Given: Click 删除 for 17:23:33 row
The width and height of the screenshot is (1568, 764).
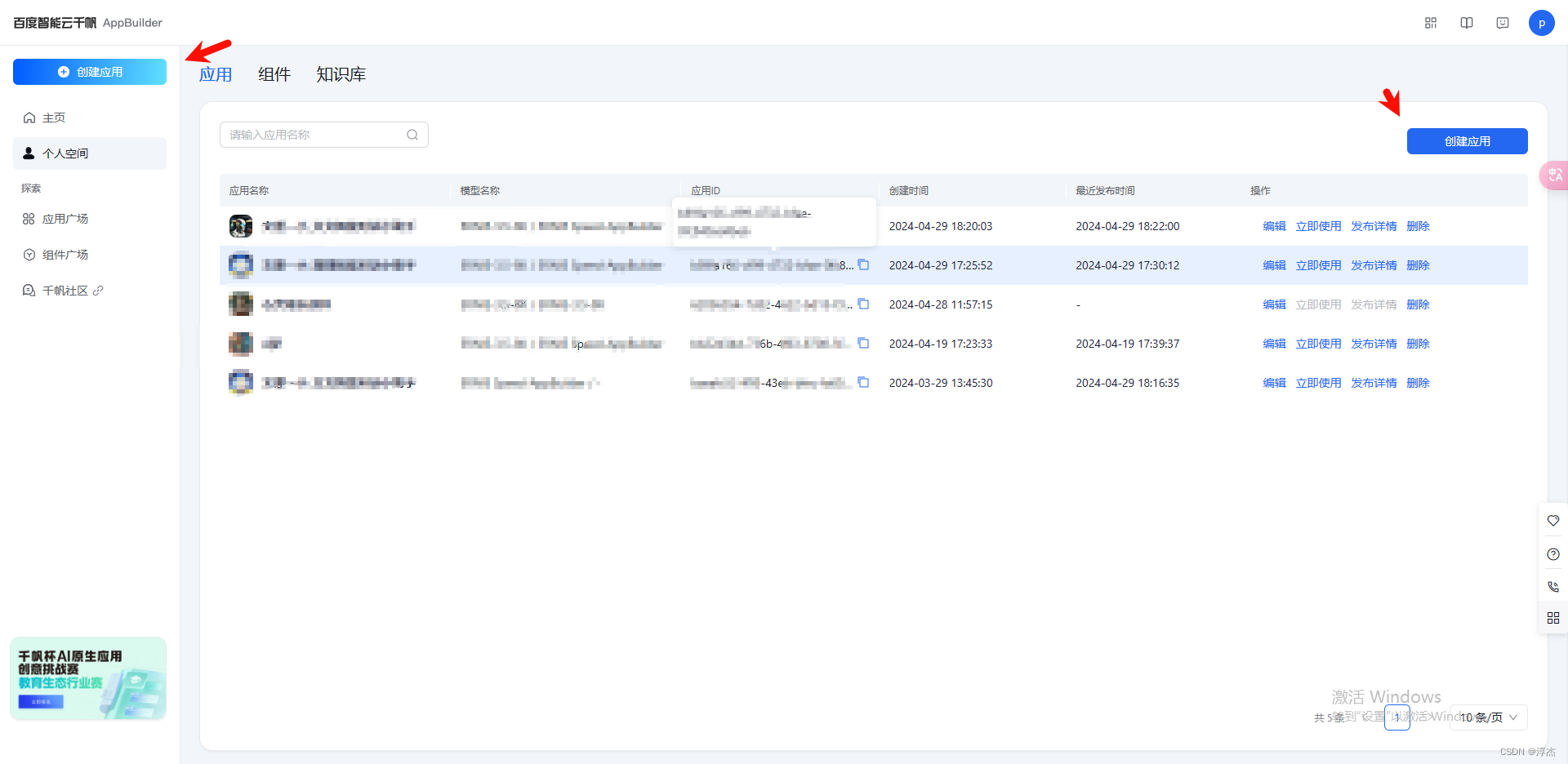Looking at the screenshot, I should [x=1418, y=344].
